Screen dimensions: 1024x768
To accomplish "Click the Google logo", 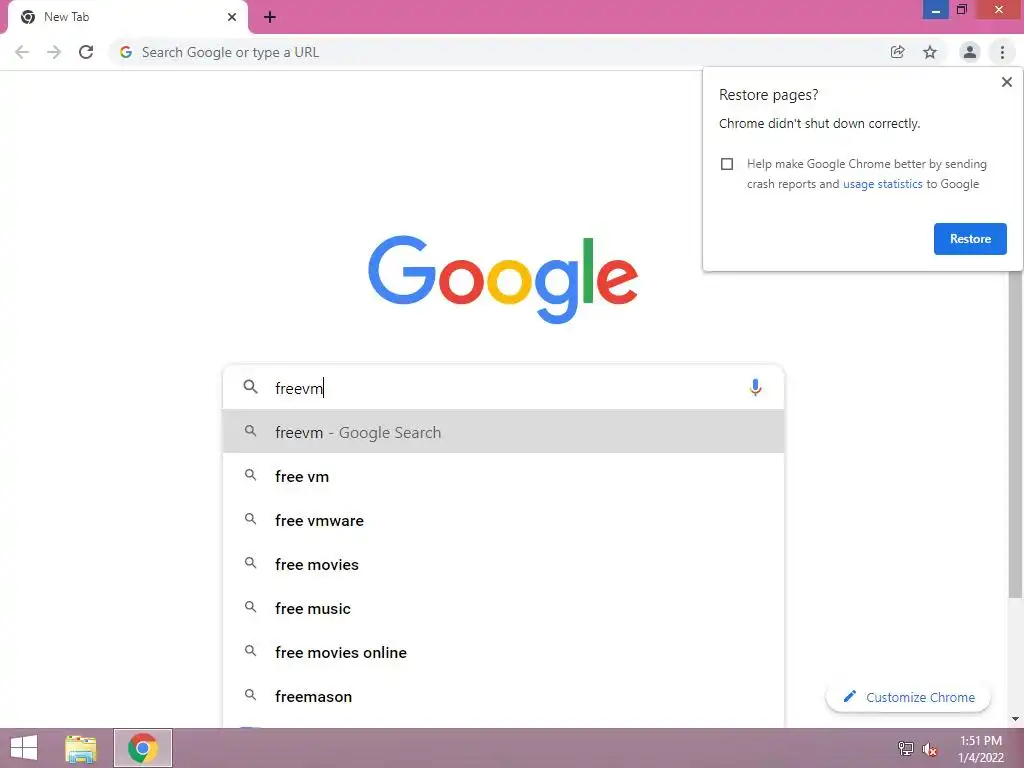I will 503,280.
